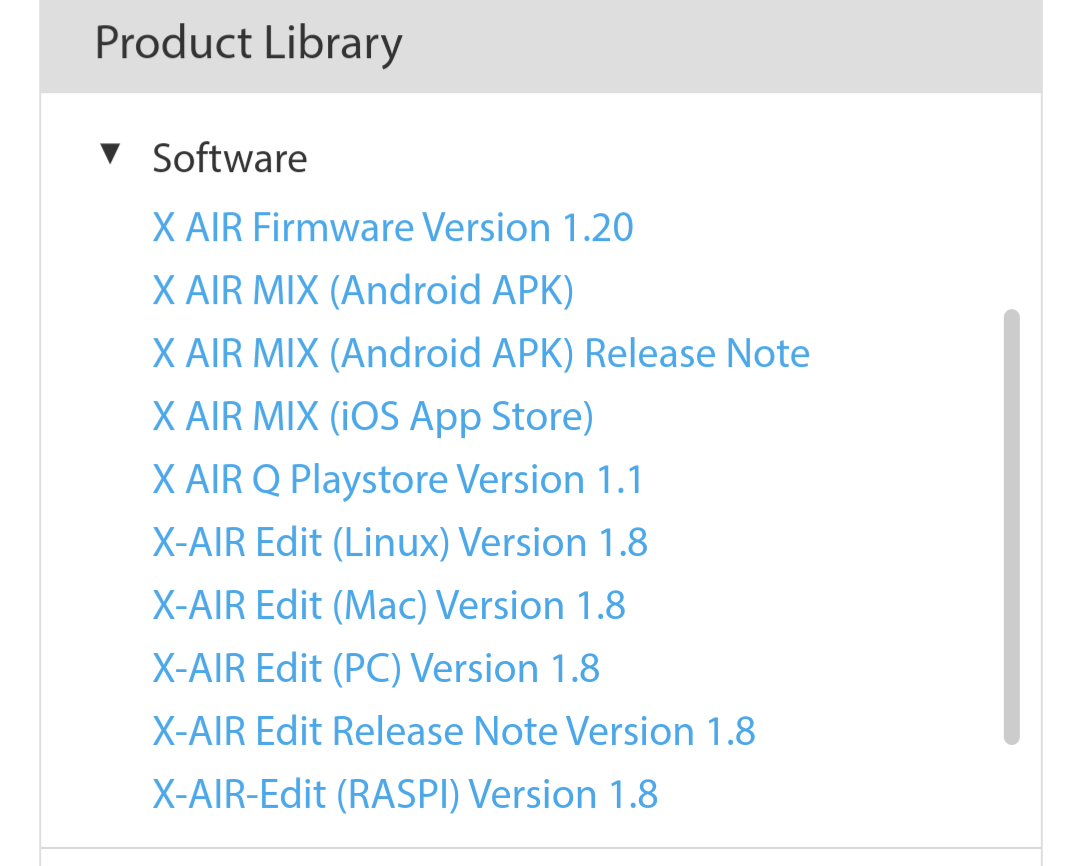Get the Raspberry Pi build of X-AIR-Edit
This screenshot has height=866, width=1080.
point(405,795)
